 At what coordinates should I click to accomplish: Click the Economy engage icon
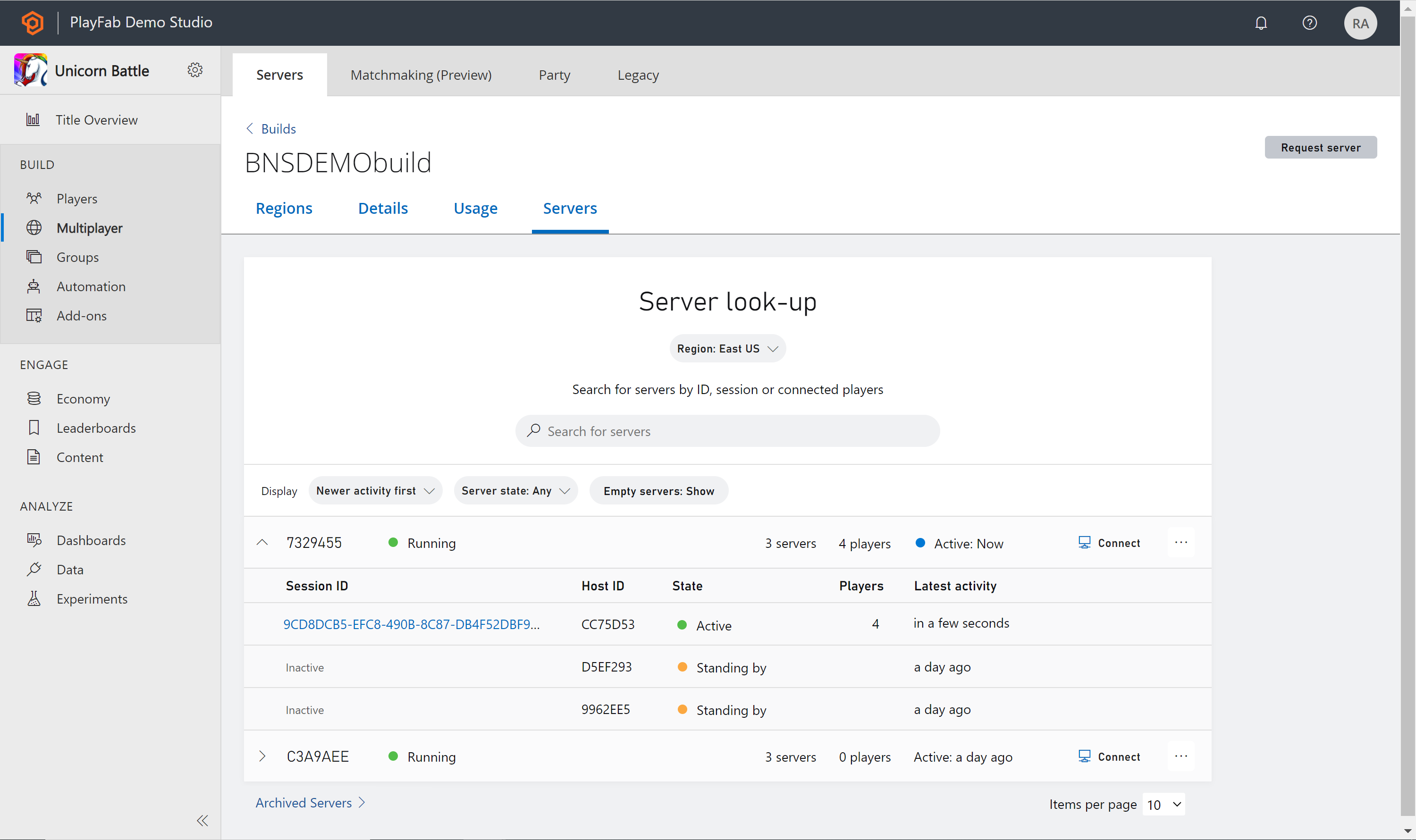34,398
